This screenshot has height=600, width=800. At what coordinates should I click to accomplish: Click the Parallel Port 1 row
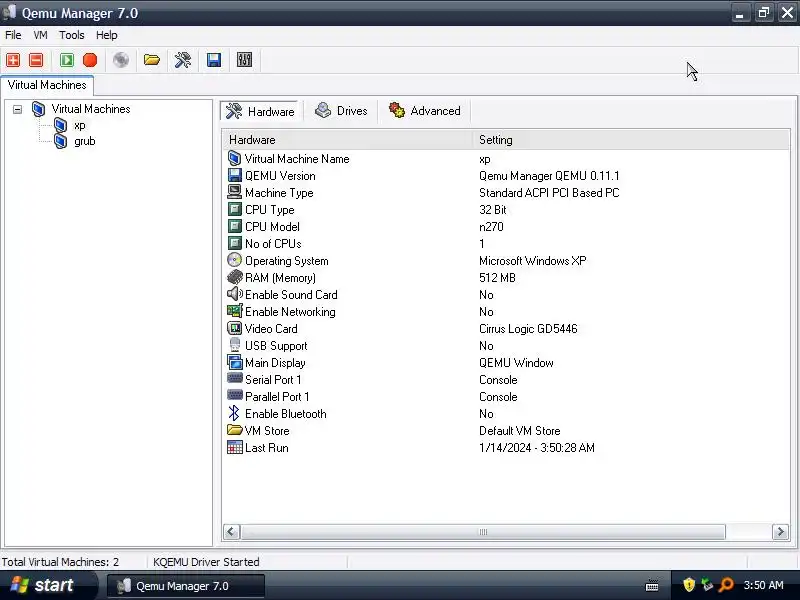click(x=506, y=396)
